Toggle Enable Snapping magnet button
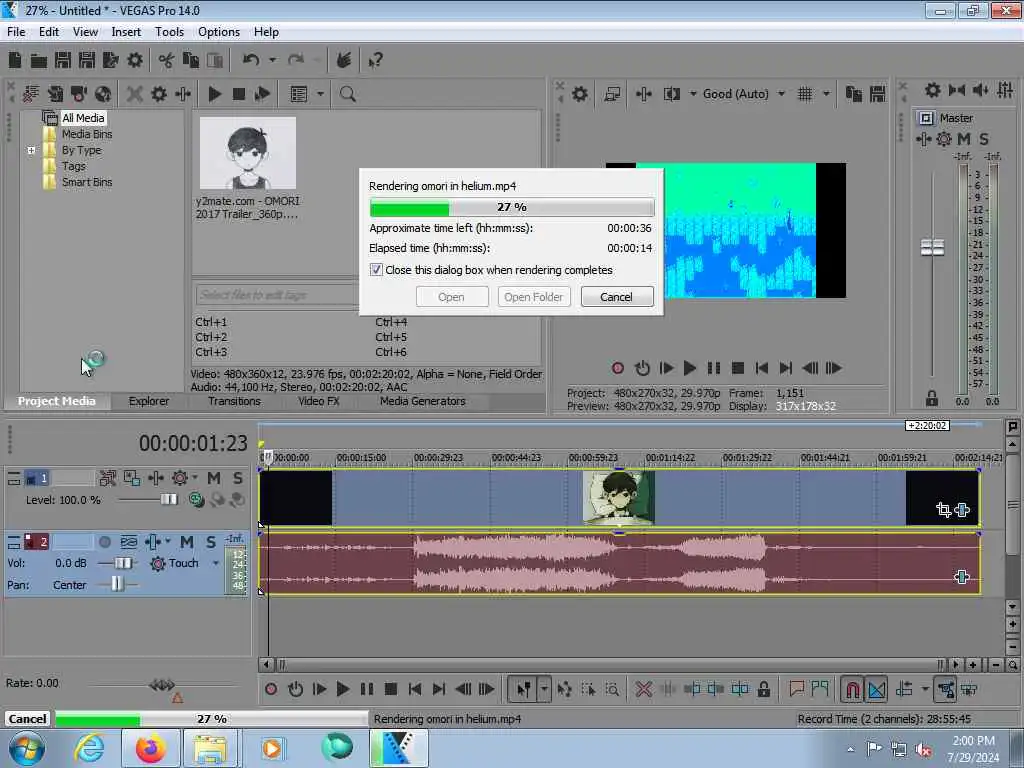The image size is (1024, 768). [852, 689]
